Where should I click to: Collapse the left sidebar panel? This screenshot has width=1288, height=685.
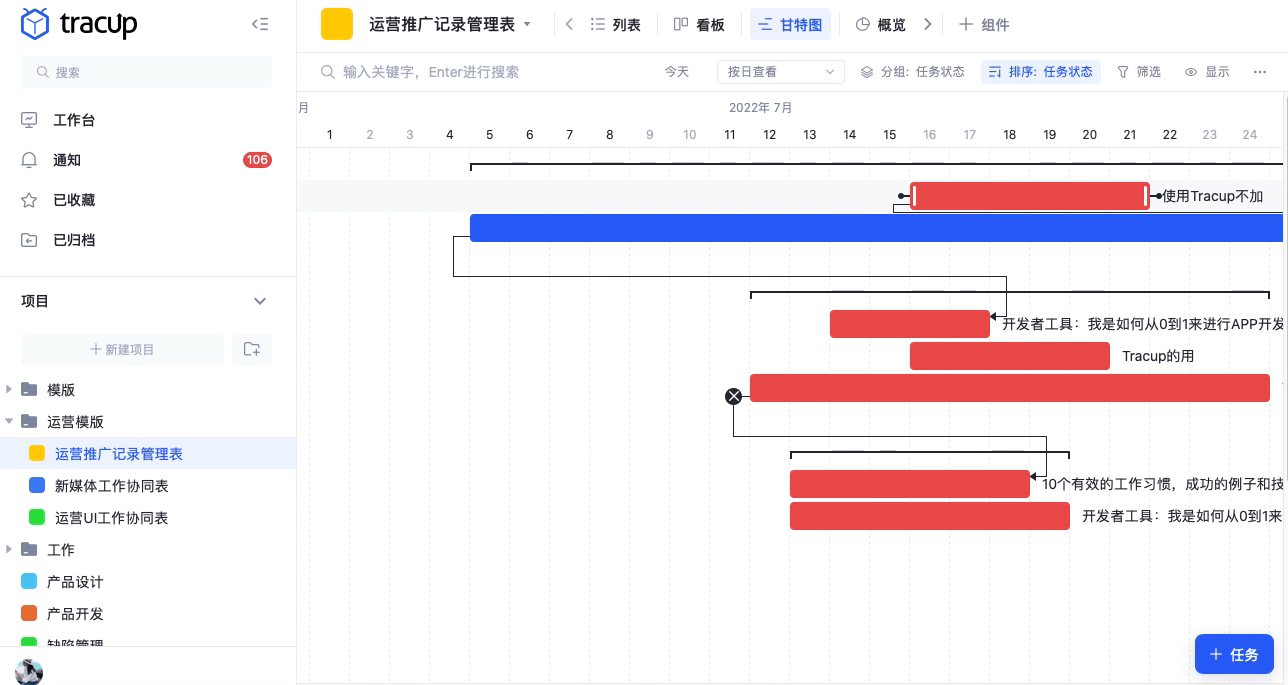point(260,24)
